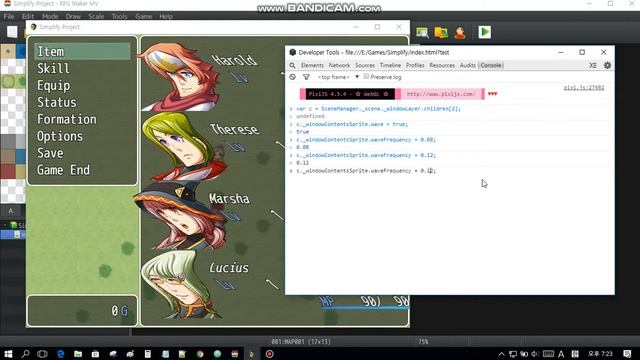Open Task View on the taskbar

(42, 354)
